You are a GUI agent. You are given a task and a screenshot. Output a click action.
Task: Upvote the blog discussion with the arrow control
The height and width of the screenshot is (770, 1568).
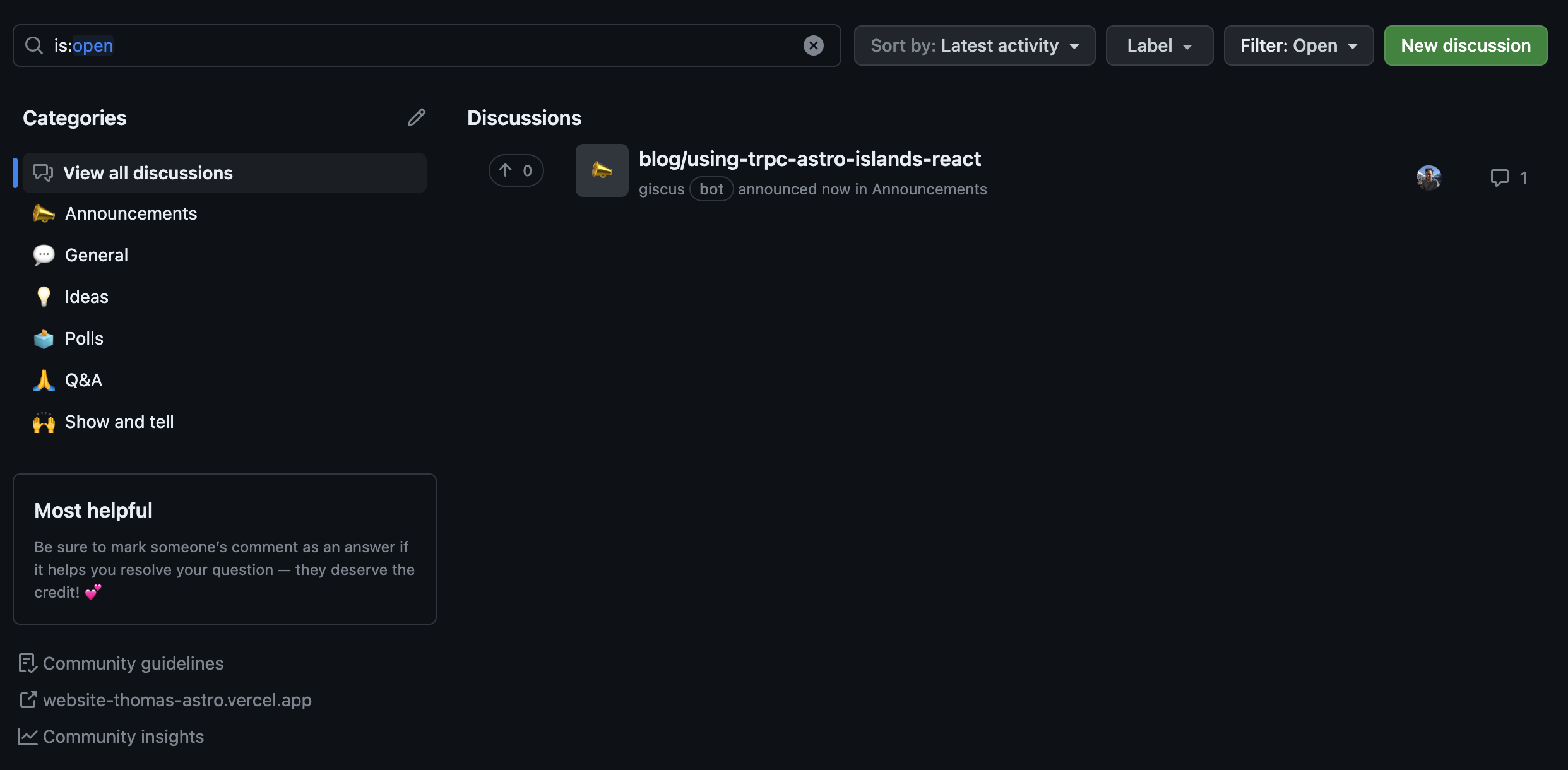(516, 170)
